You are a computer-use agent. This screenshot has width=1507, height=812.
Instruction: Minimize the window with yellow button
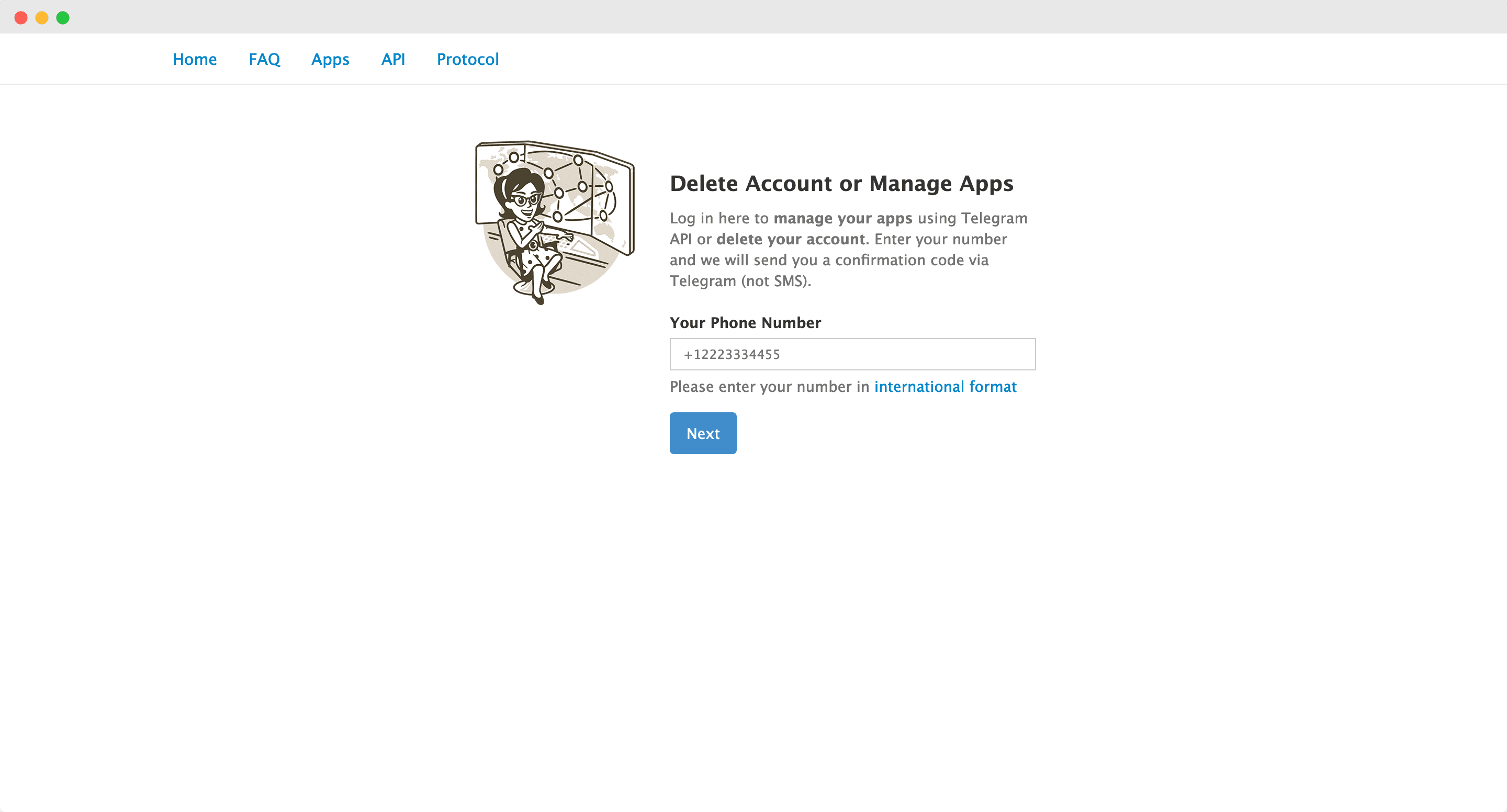pyautogui.click(x=42, y=18)
